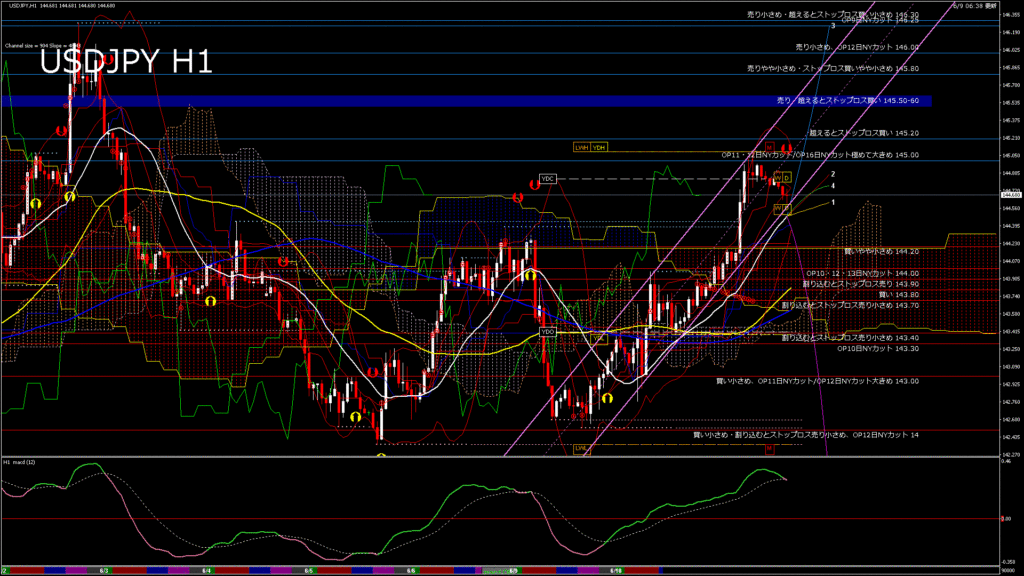Screen dimensions: 1024x576
Task: Select the YDH level marker box
Action: (x=599, y=148)
